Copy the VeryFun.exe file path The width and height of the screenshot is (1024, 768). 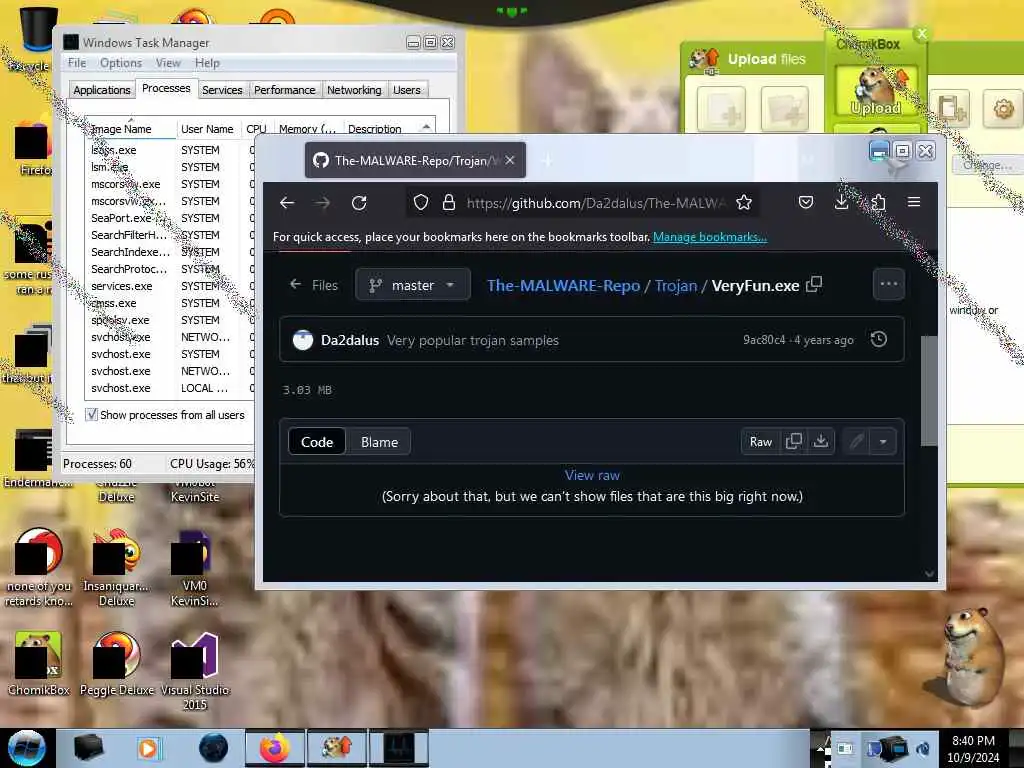[x=814, y=285]
